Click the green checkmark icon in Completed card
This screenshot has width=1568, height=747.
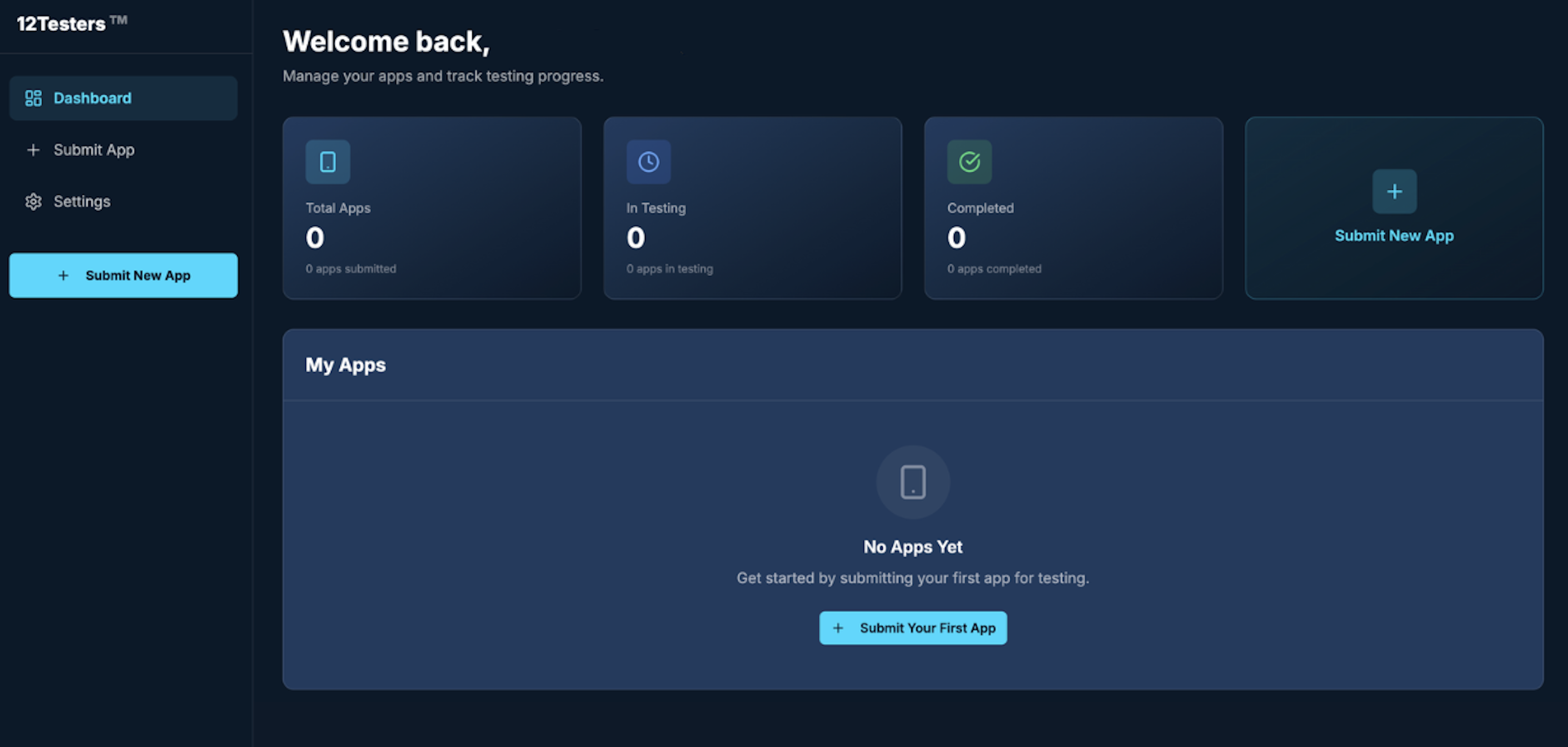(x=969, y=162)
